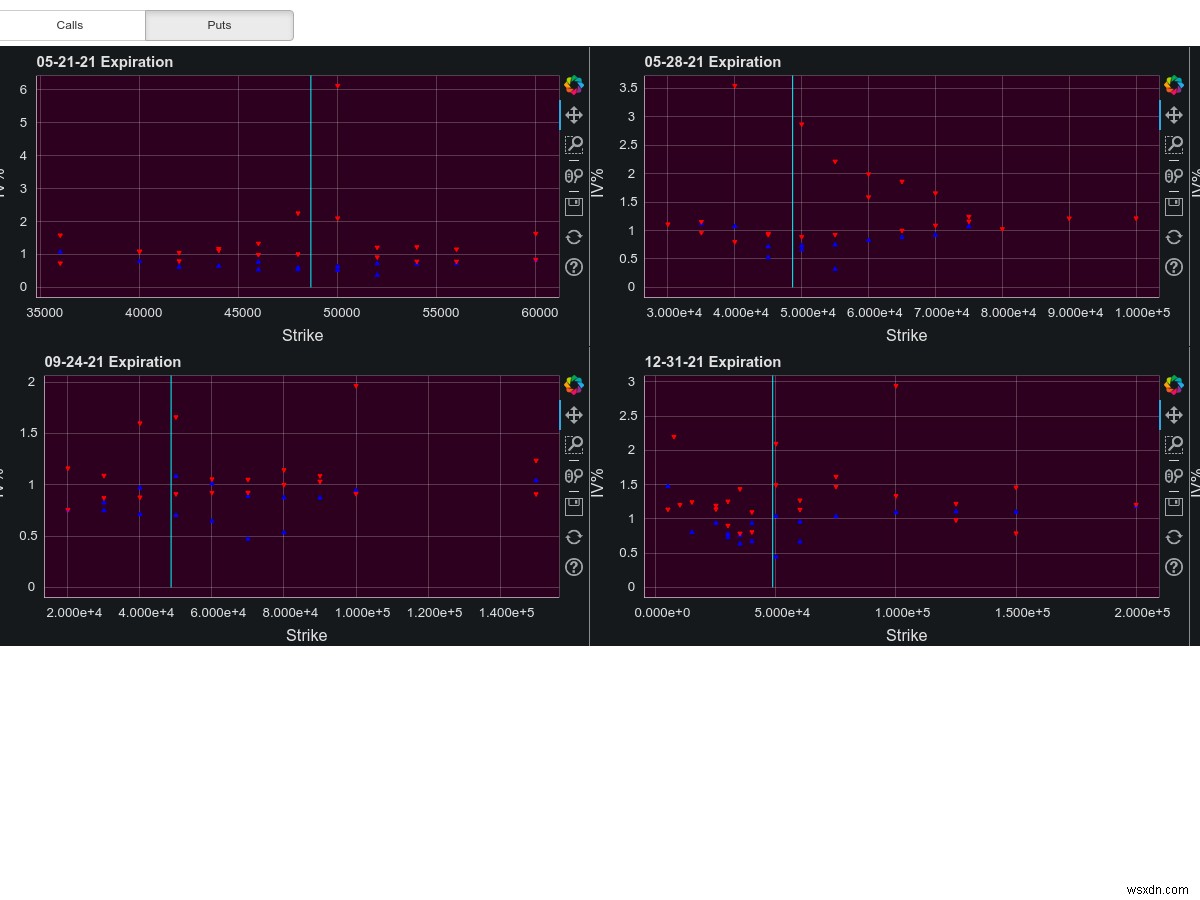
Task: Toggle off the hover tool on the 05-21-21 chart
Action: tap(574, 176)
